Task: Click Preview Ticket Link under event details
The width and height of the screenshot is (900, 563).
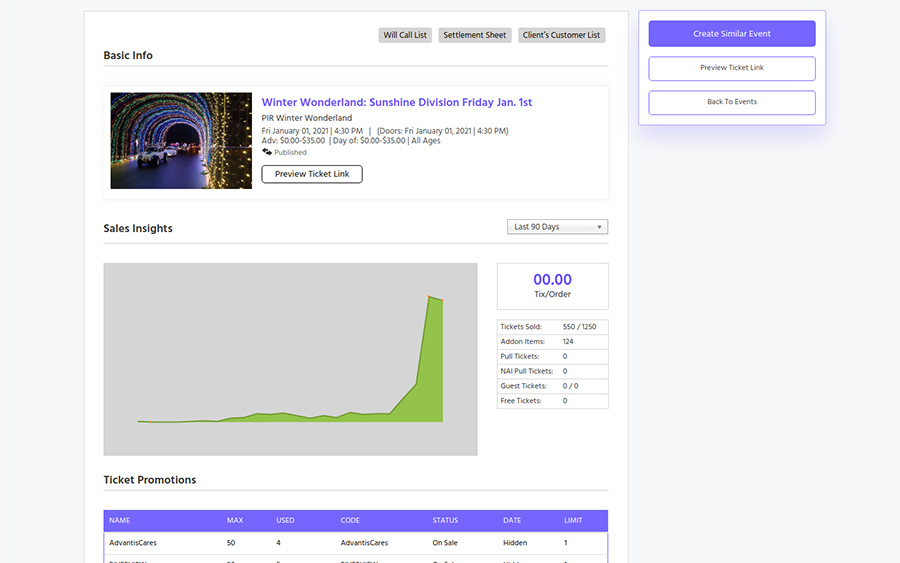Action: 312,174
